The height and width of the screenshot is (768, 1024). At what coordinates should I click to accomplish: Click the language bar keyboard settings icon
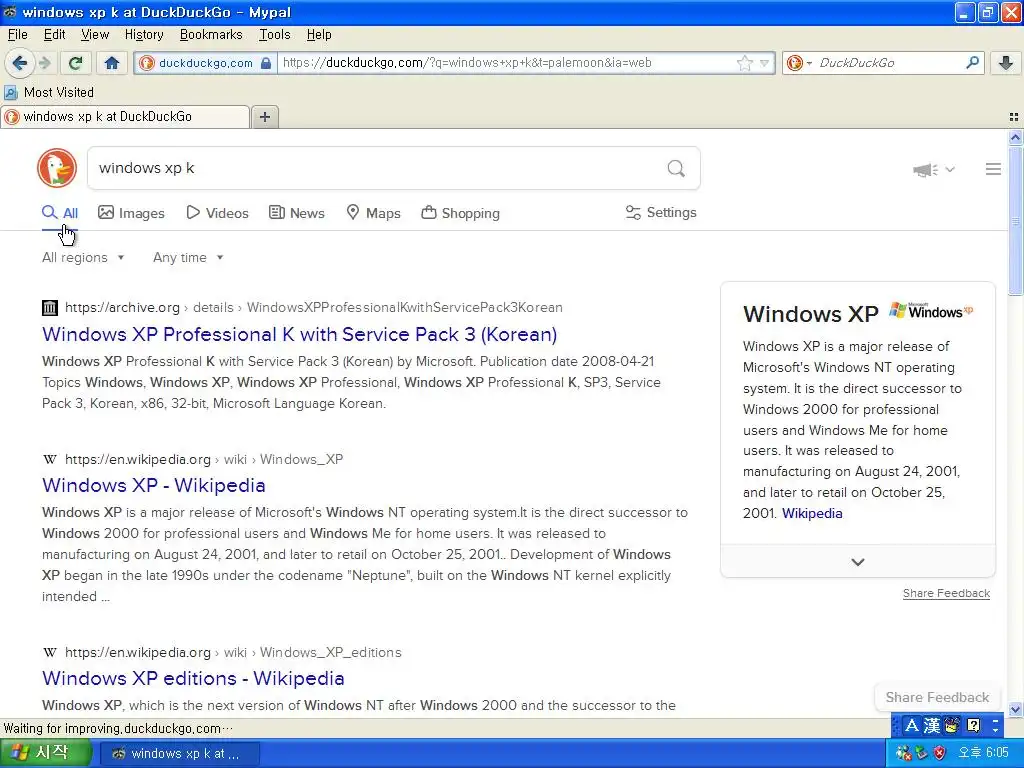coord(952,725)
